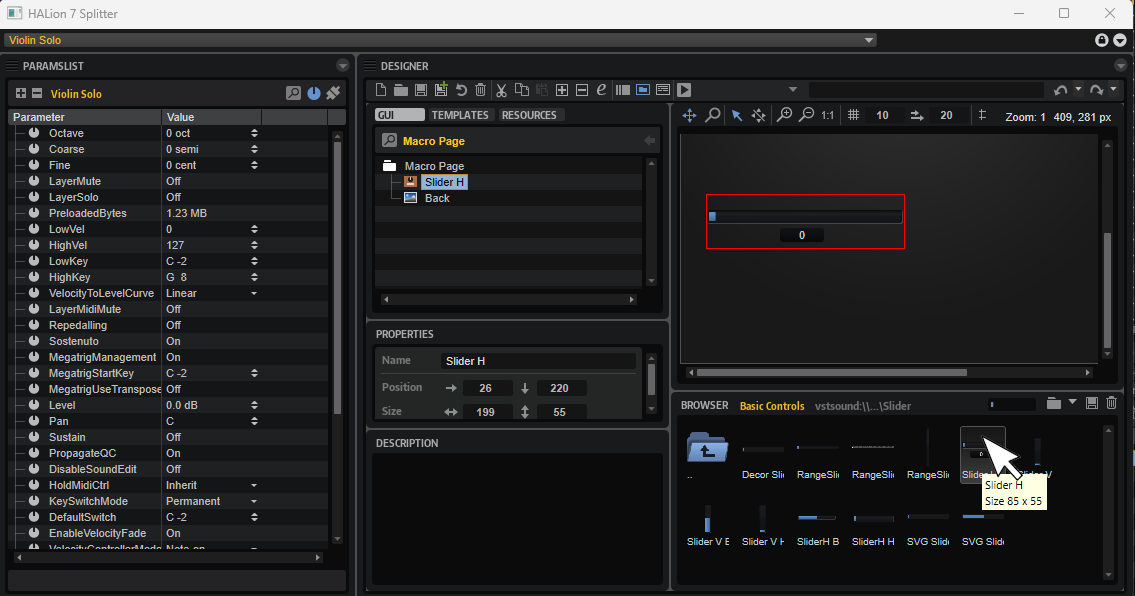Click the Name field containing Slider H

tap(538, 361)
